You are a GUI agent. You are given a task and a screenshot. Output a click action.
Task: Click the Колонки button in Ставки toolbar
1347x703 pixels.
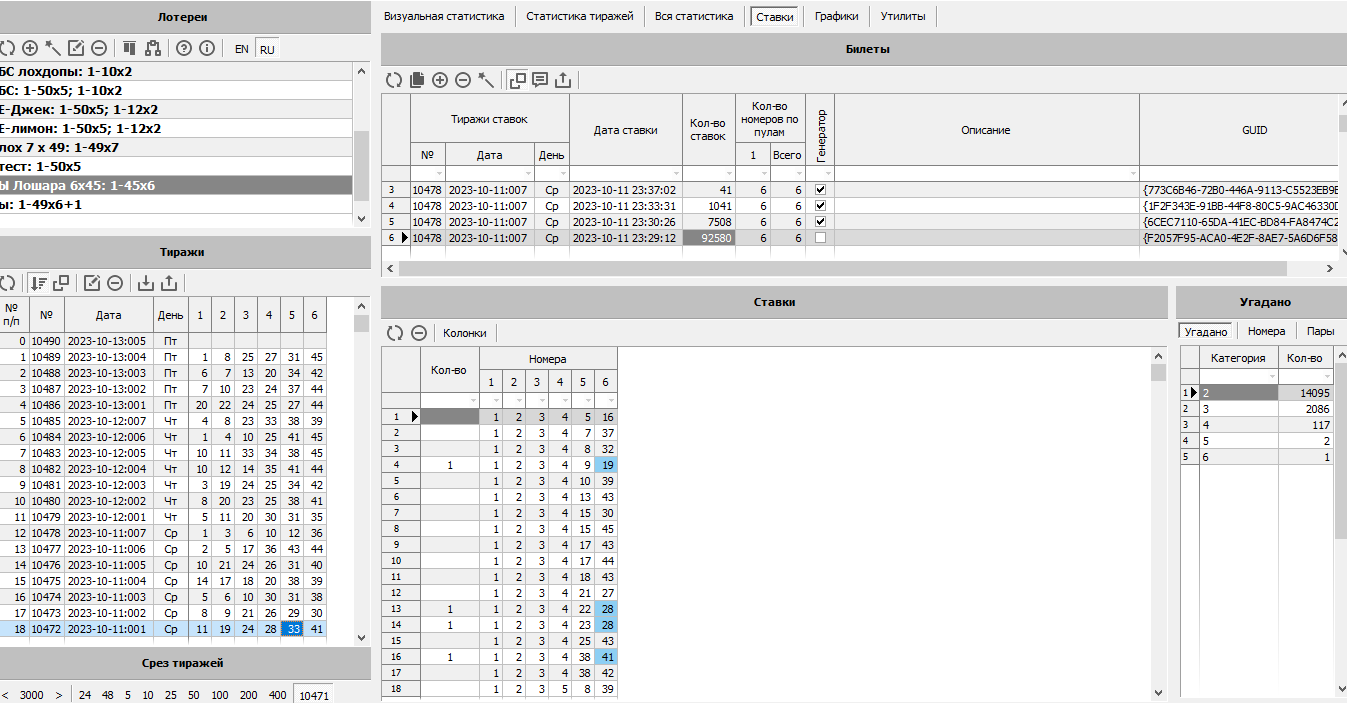click(x=465, y=333)
